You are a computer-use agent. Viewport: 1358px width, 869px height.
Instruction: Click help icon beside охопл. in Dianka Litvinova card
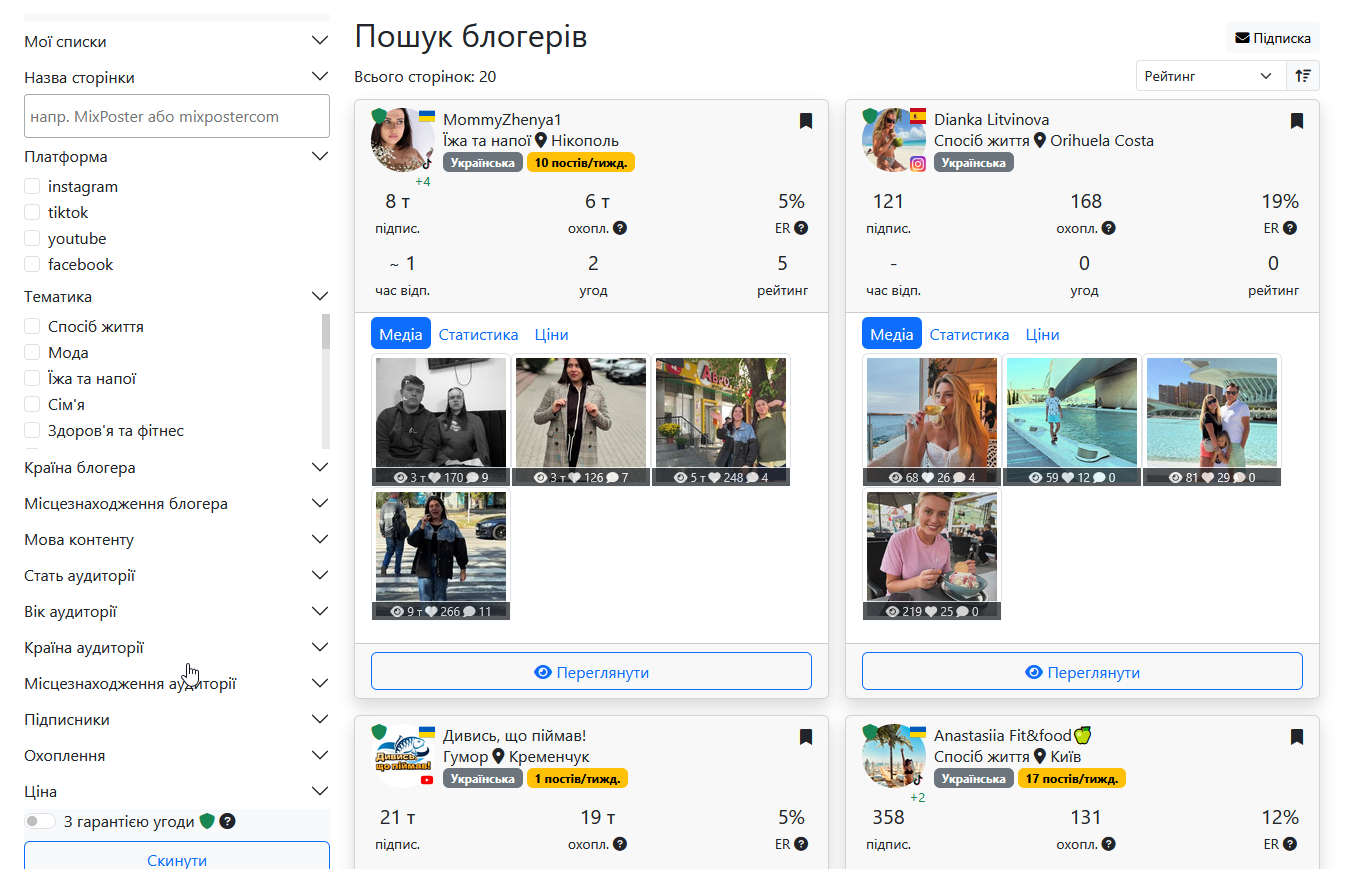(1110, 228)
